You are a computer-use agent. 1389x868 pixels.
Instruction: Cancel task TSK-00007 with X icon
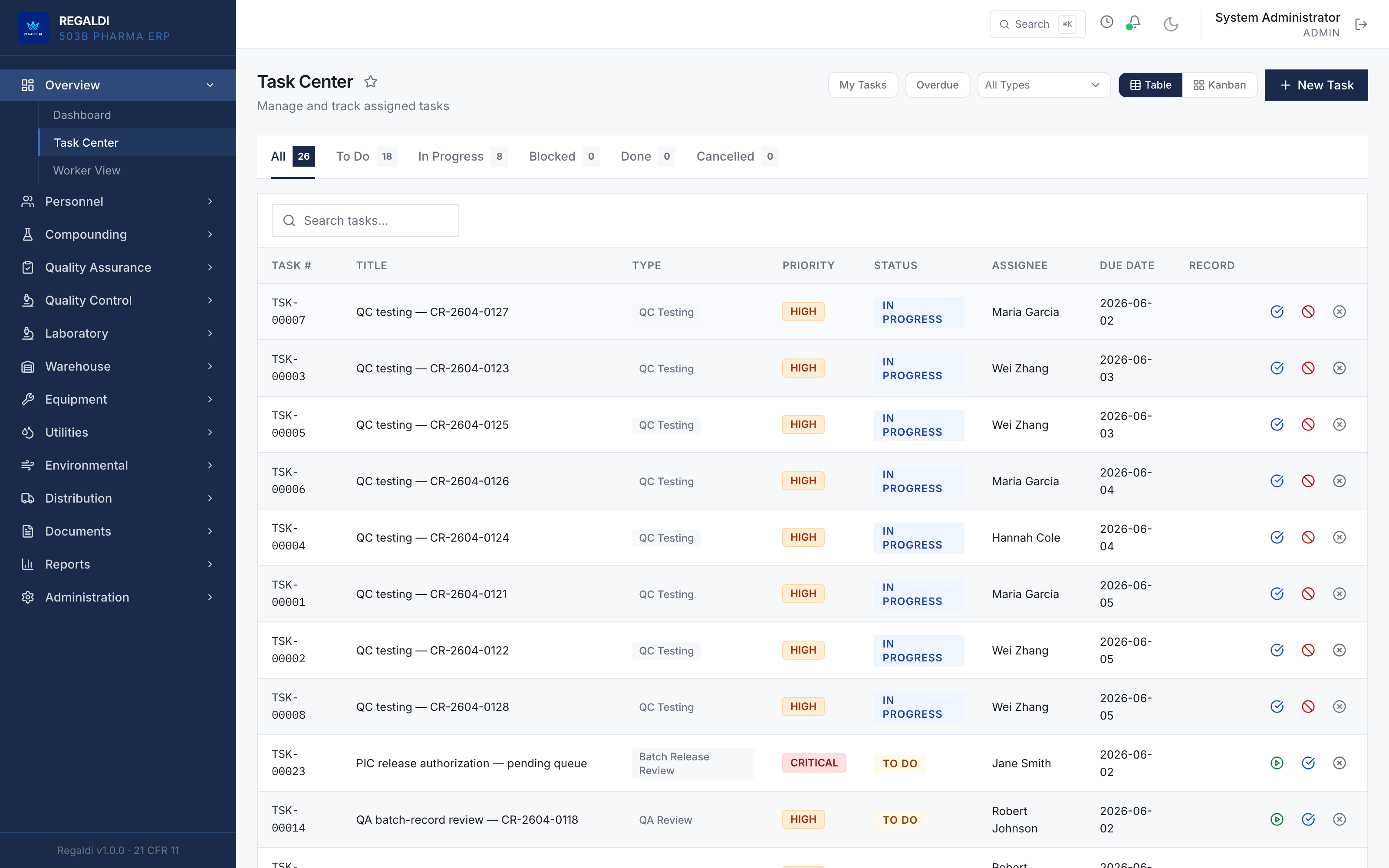click(1339, 312)
